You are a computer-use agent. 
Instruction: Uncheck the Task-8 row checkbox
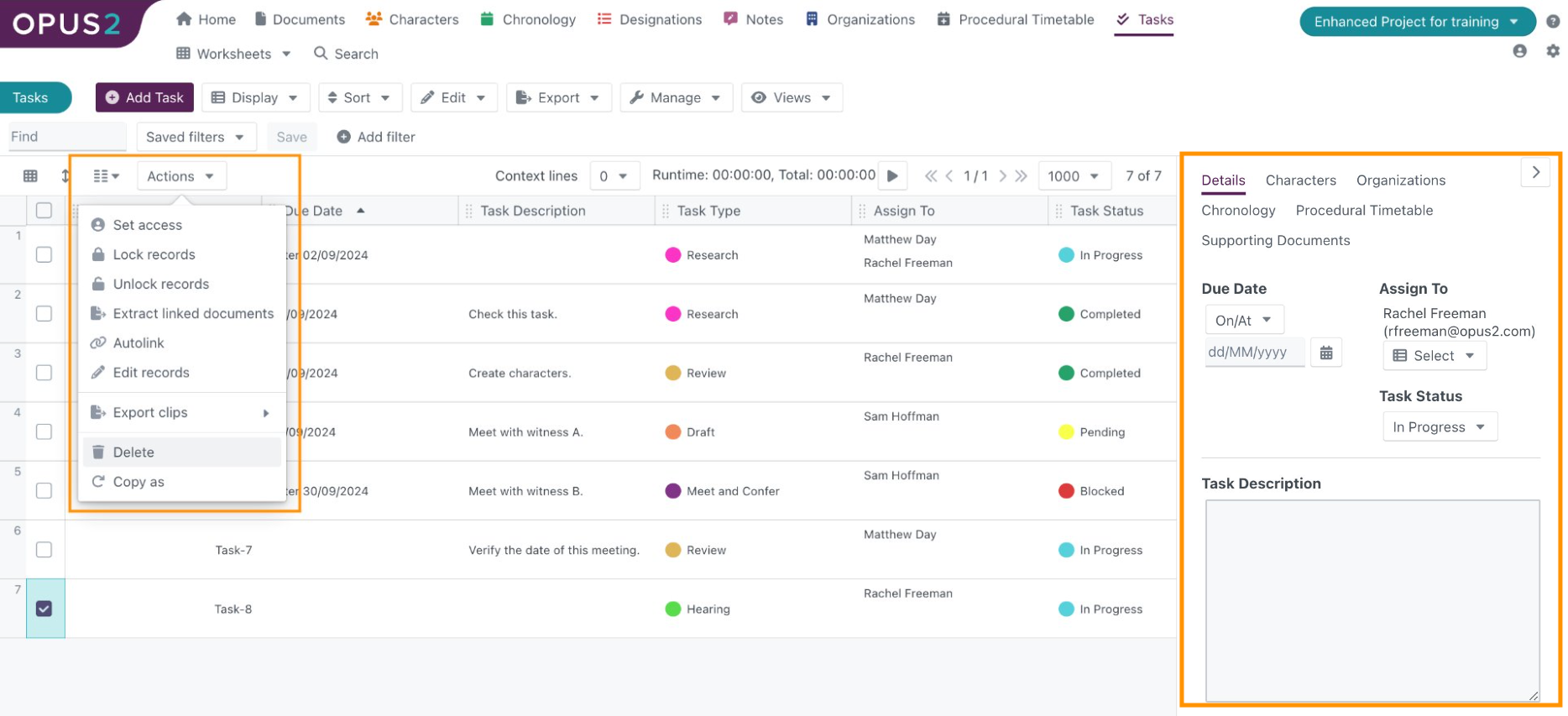click(x=44, y=609)
